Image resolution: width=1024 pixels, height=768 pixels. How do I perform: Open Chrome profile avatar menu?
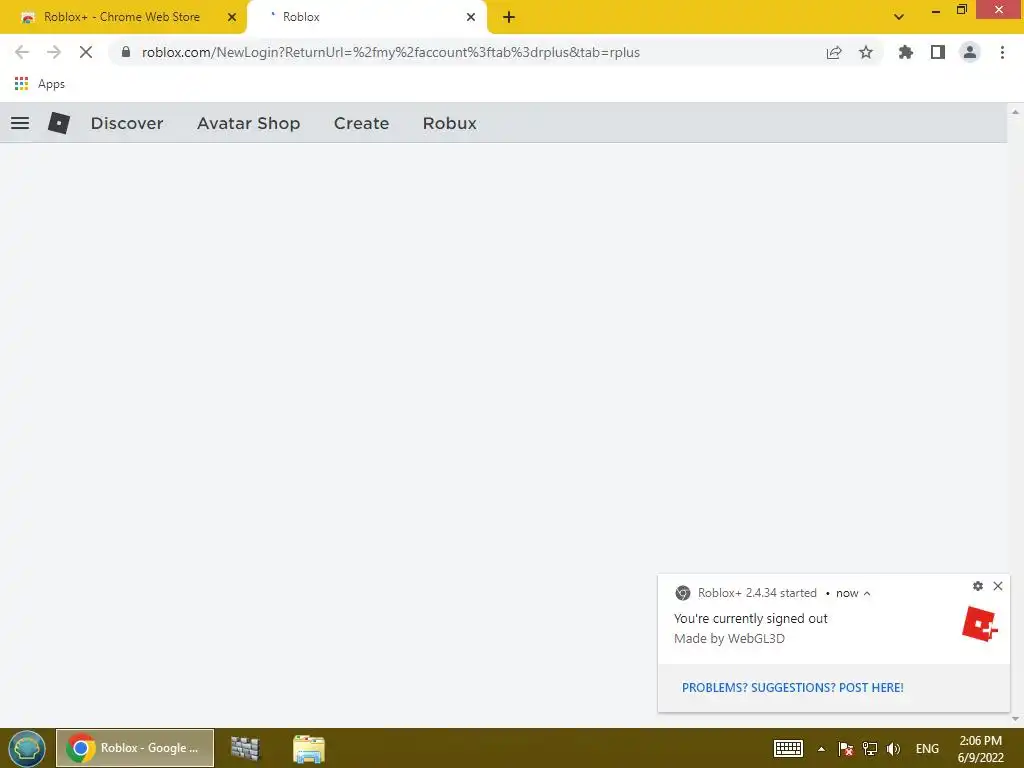coord(970,52)
